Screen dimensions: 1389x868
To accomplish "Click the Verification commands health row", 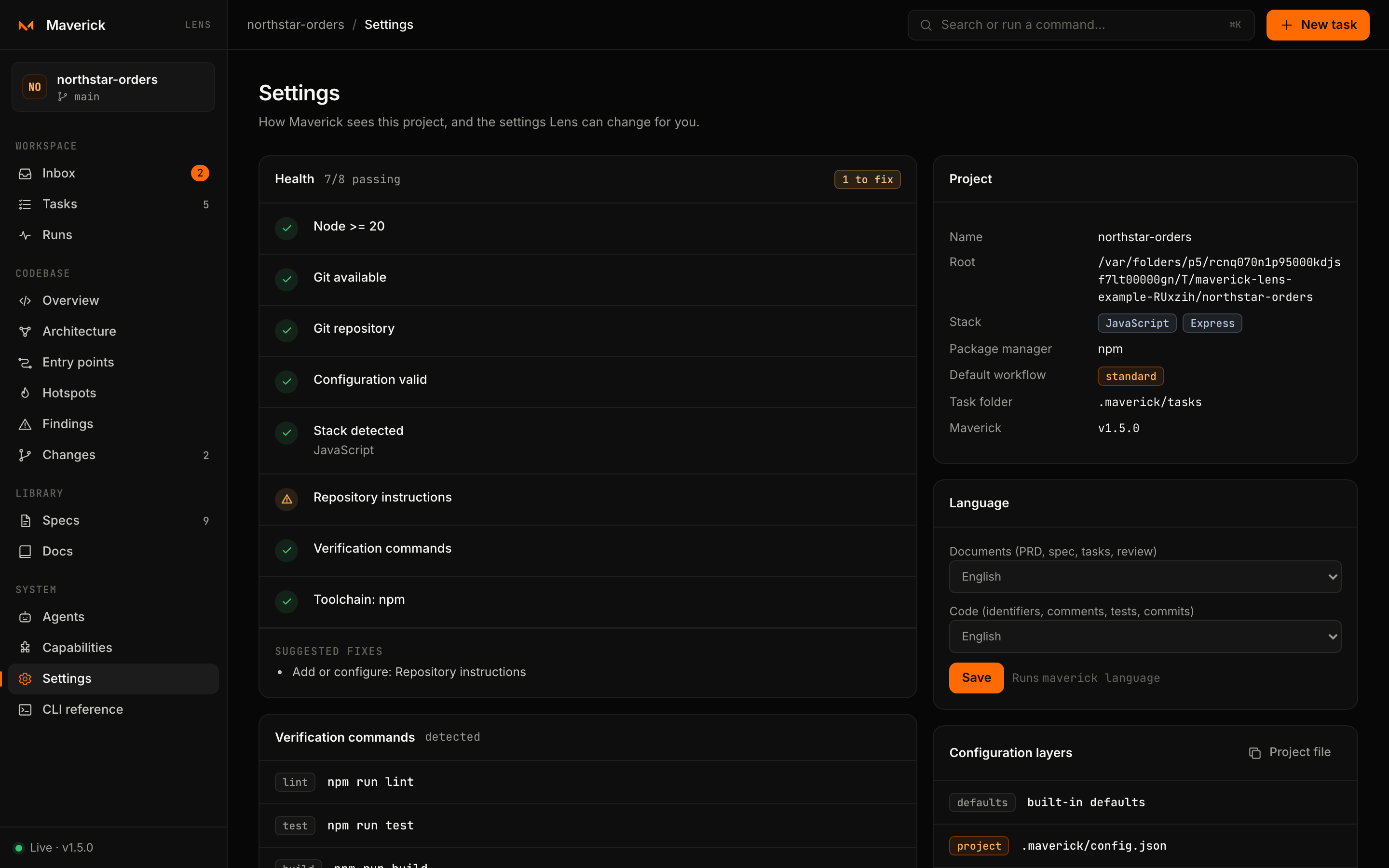I will 587,551.
